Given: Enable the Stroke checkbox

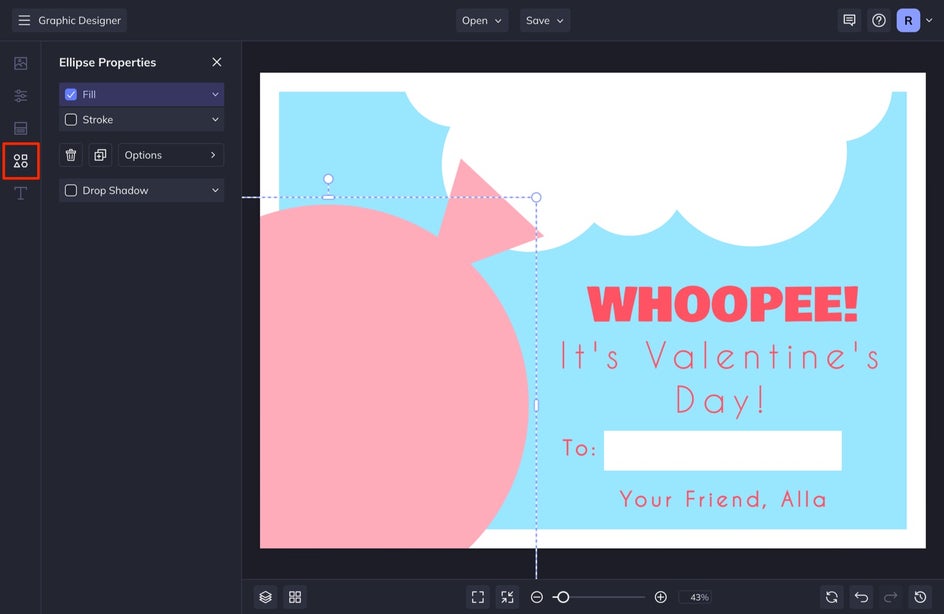Looking at the screenshot, I should pyautogui.click(x=71, y=120).
